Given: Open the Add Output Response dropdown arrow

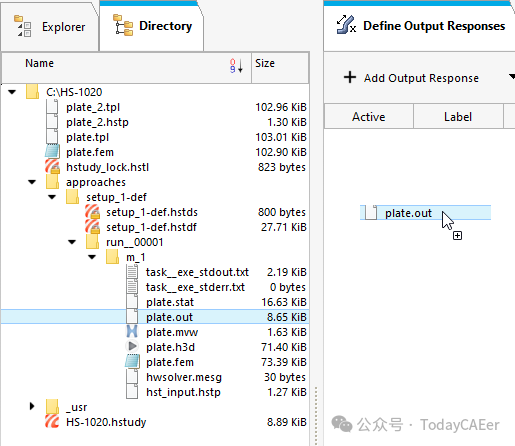Looking at the screenshot, I should tap(512, 77).
